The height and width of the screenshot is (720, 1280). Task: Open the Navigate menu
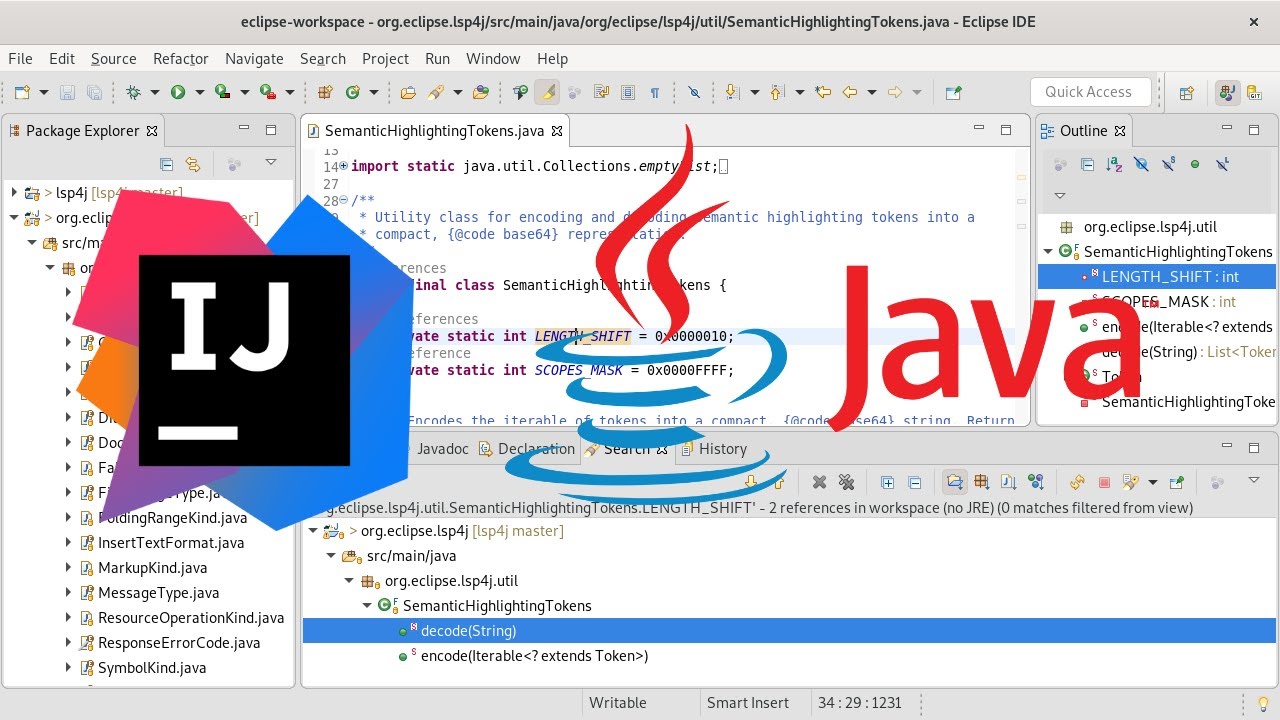pyautogui.click(x=254, y=59)
